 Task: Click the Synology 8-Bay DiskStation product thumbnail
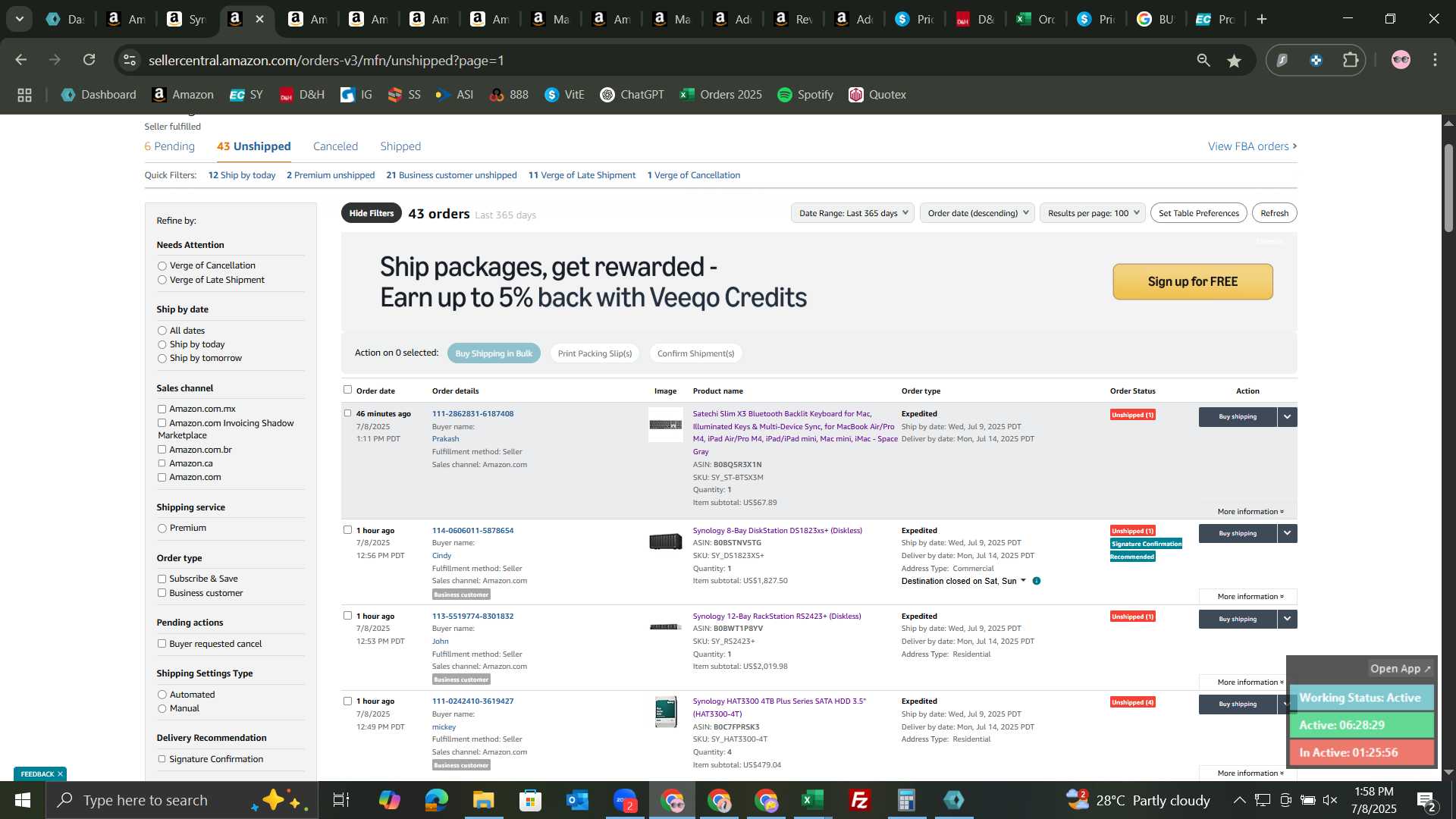click(x=665, y=541)
